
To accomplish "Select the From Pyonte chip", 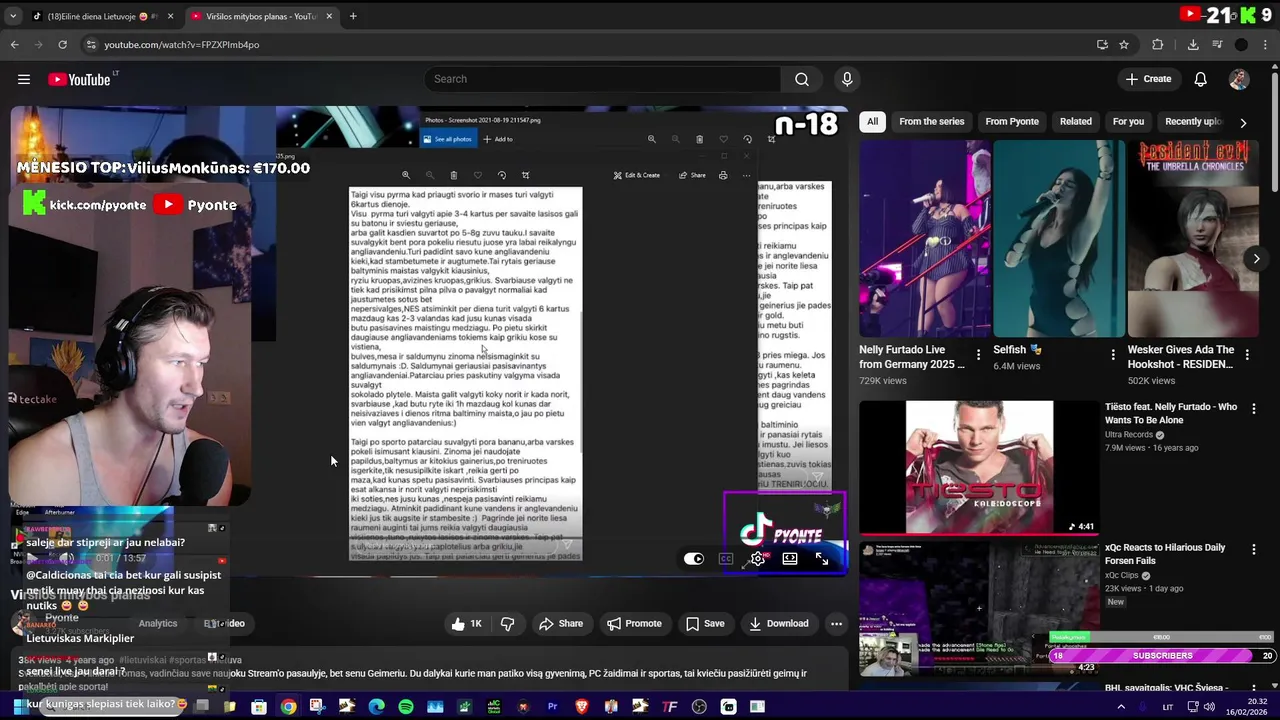I will [x=1012, y=122].
